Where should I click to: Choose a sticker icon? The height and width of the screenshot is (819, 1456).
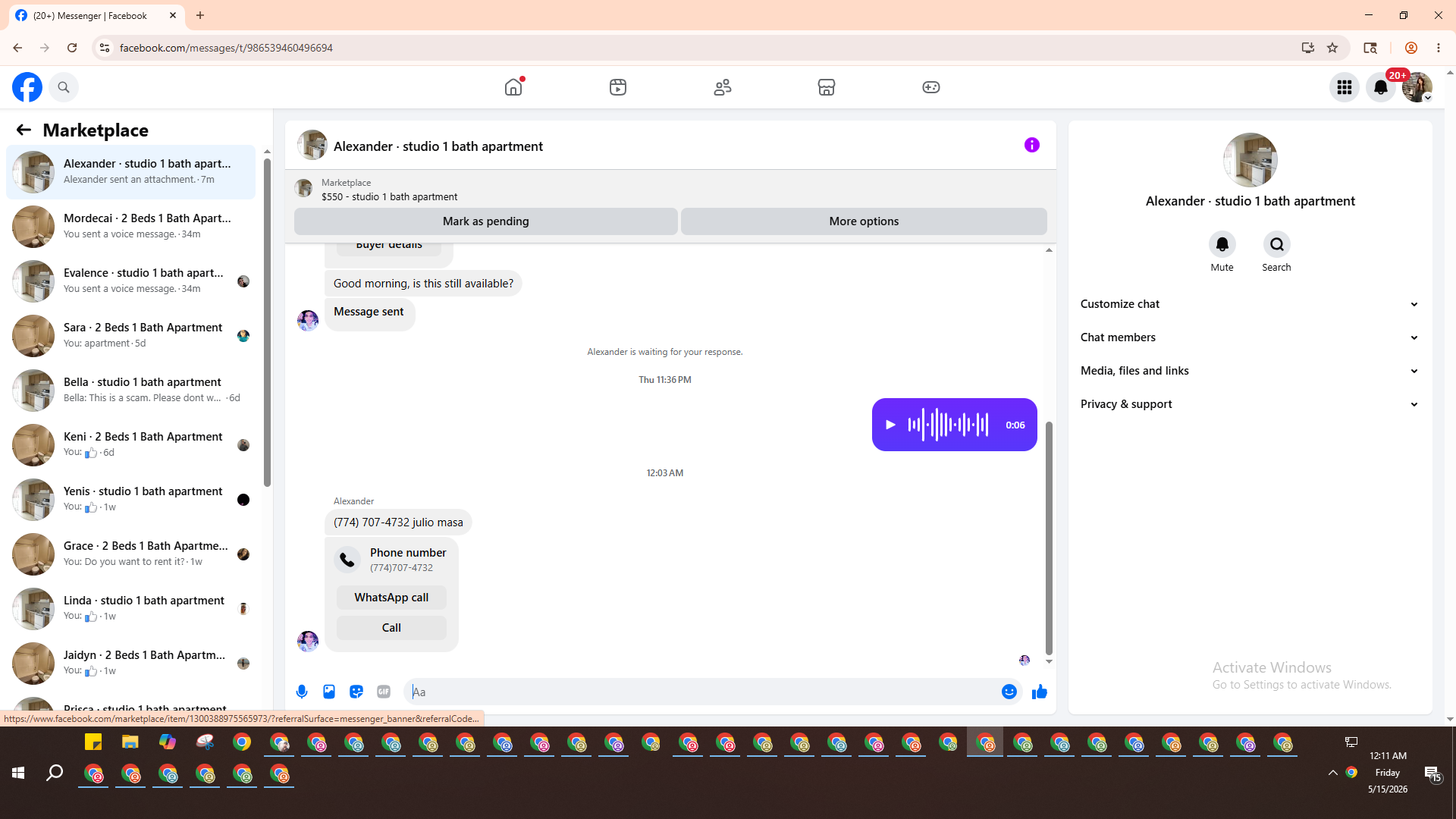[356, 692]
